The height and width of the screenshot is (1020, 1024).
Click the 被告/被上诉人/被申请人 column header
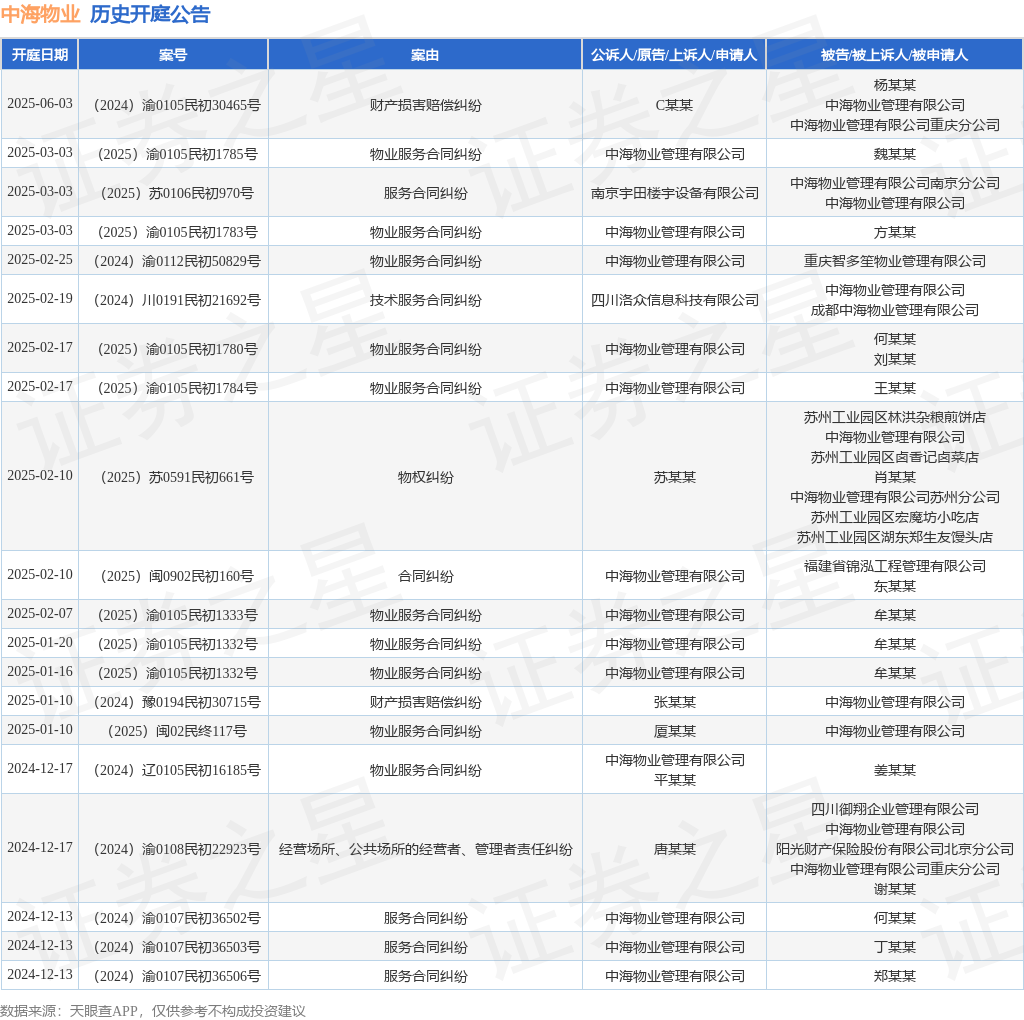pos(895,55)
